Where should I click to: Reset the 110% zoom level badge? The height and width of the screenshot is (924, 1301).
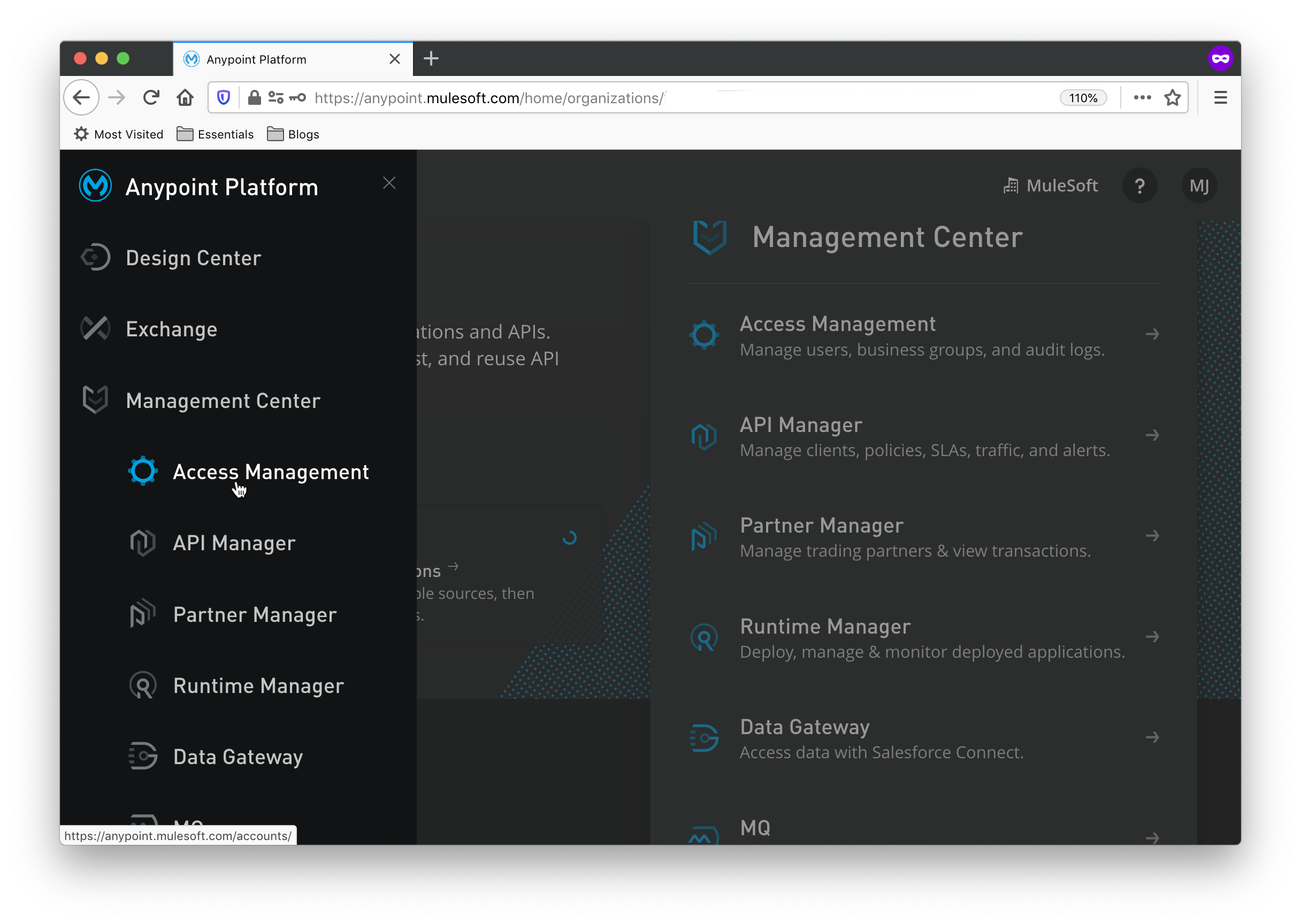click(1083, 98)
